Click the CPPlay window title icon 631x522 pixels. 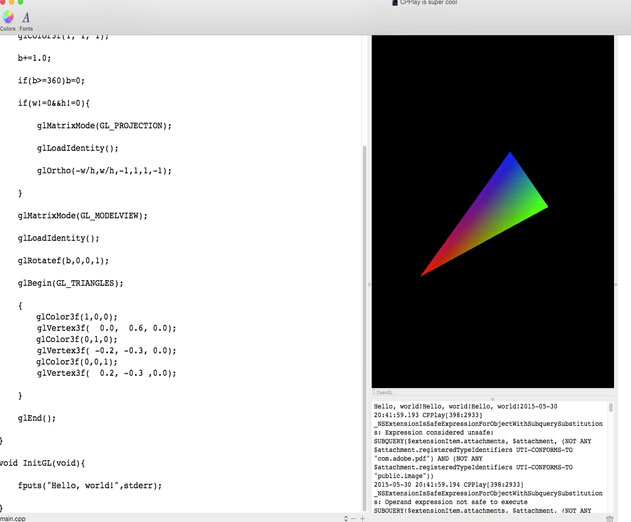pyautogui.click(x=395, y=2)
